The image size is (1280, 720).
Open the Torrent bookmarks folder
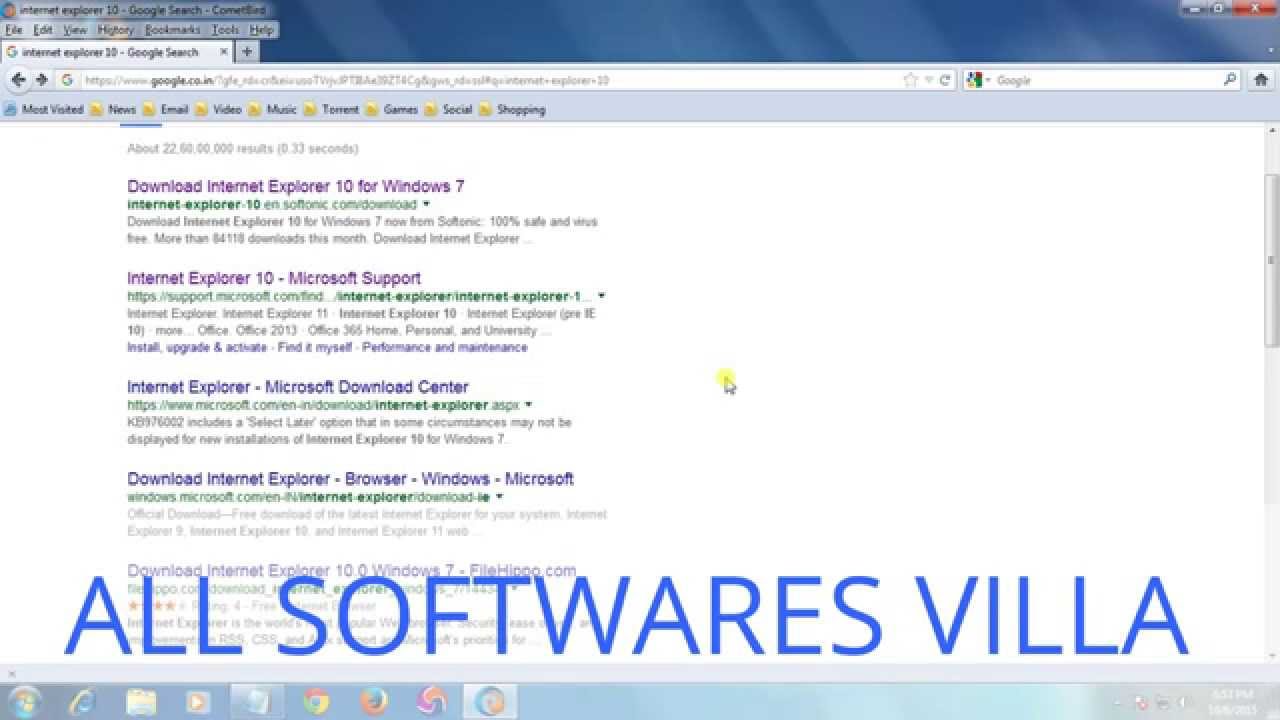(332, 109)
